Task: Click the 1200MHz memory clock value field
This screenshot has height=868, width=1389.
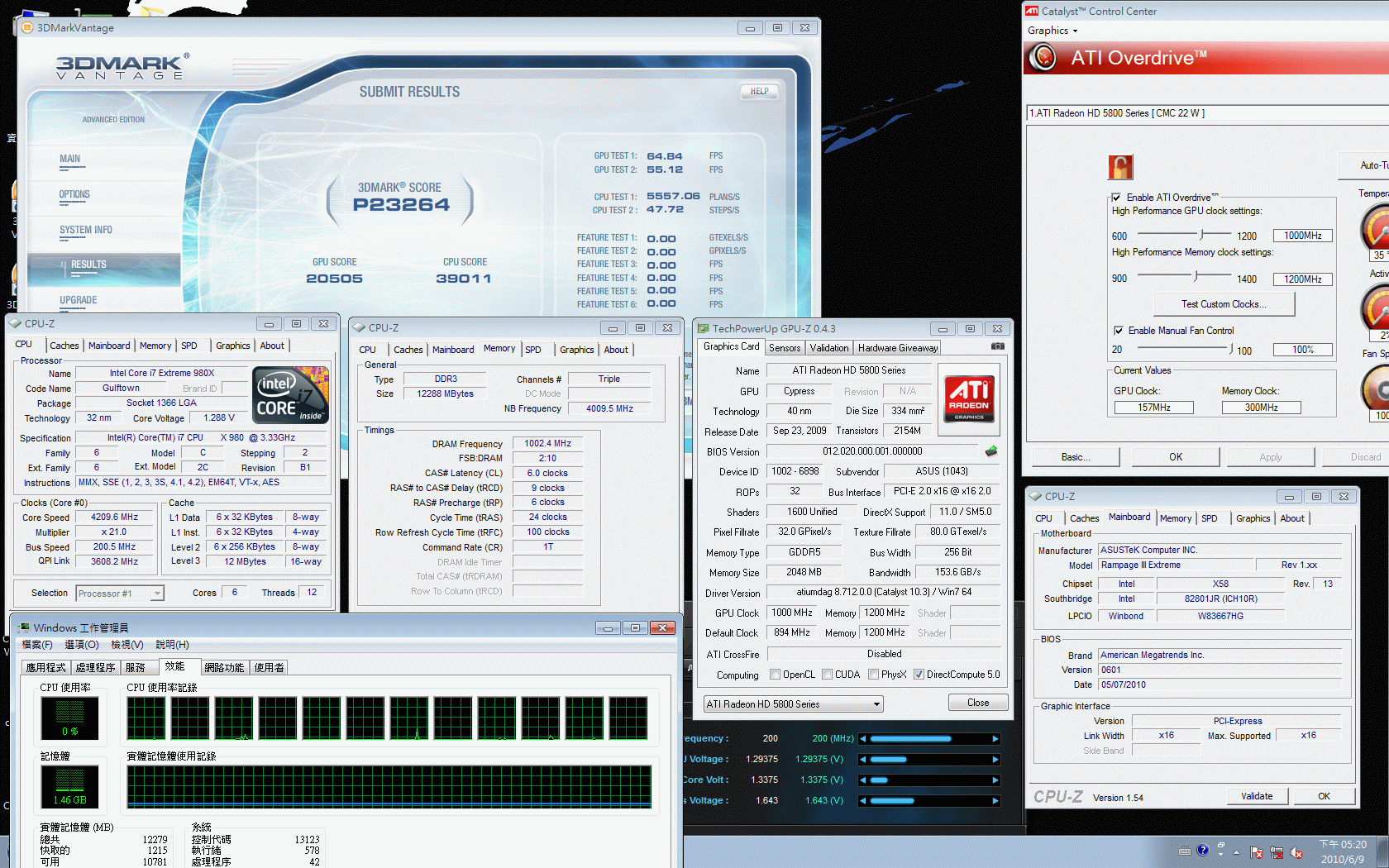Action: pos(1303,279)
